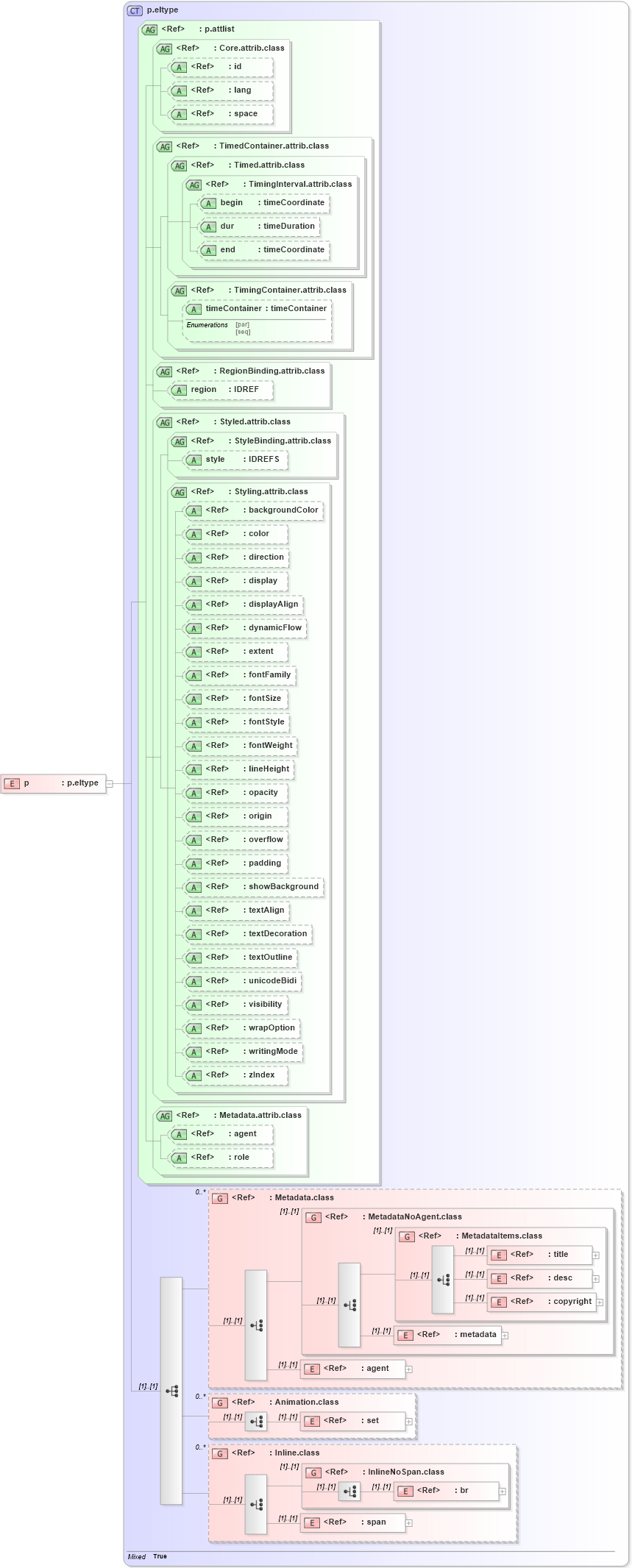Select the choice compositor inside Animation.class
Viewport: 632px width, 1568px height.
256,1422
